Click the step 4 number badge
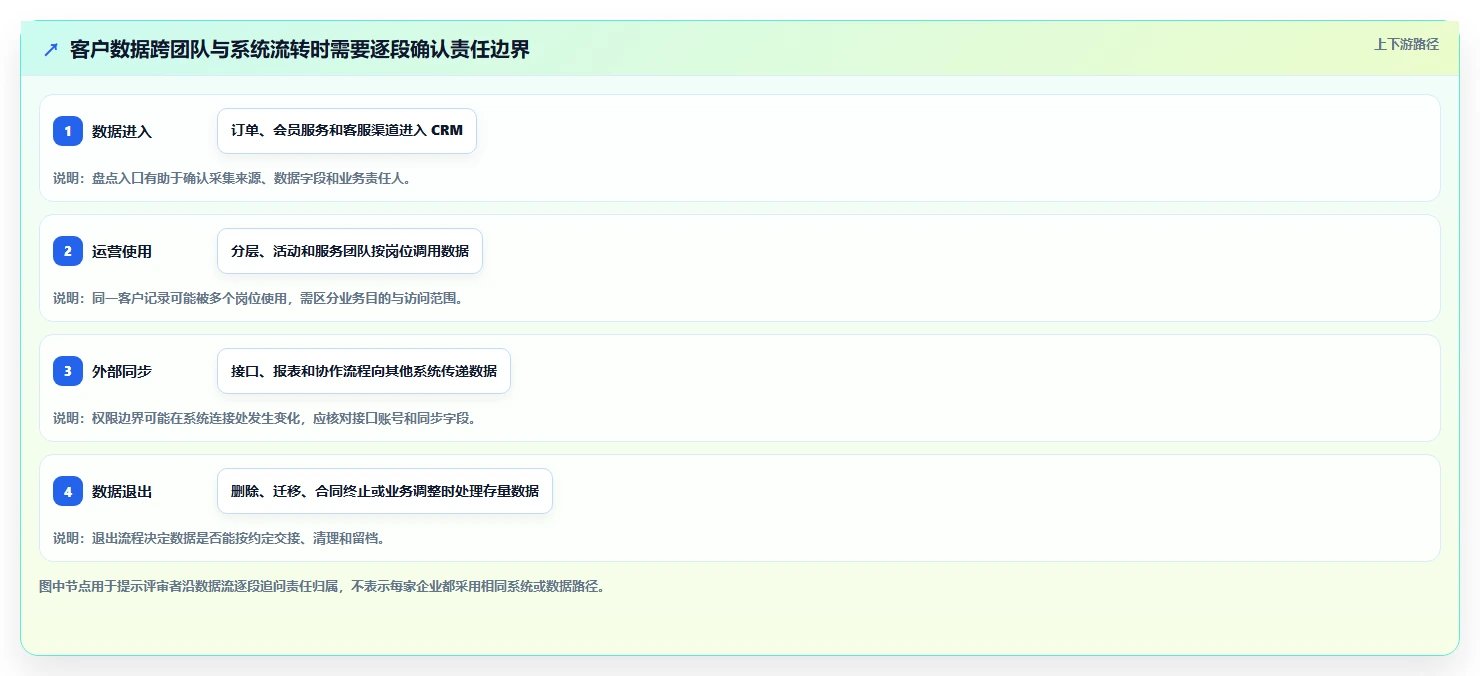The height and width of the screenshot is (676, 1480). pyautogui.click(x=68, y=491)
